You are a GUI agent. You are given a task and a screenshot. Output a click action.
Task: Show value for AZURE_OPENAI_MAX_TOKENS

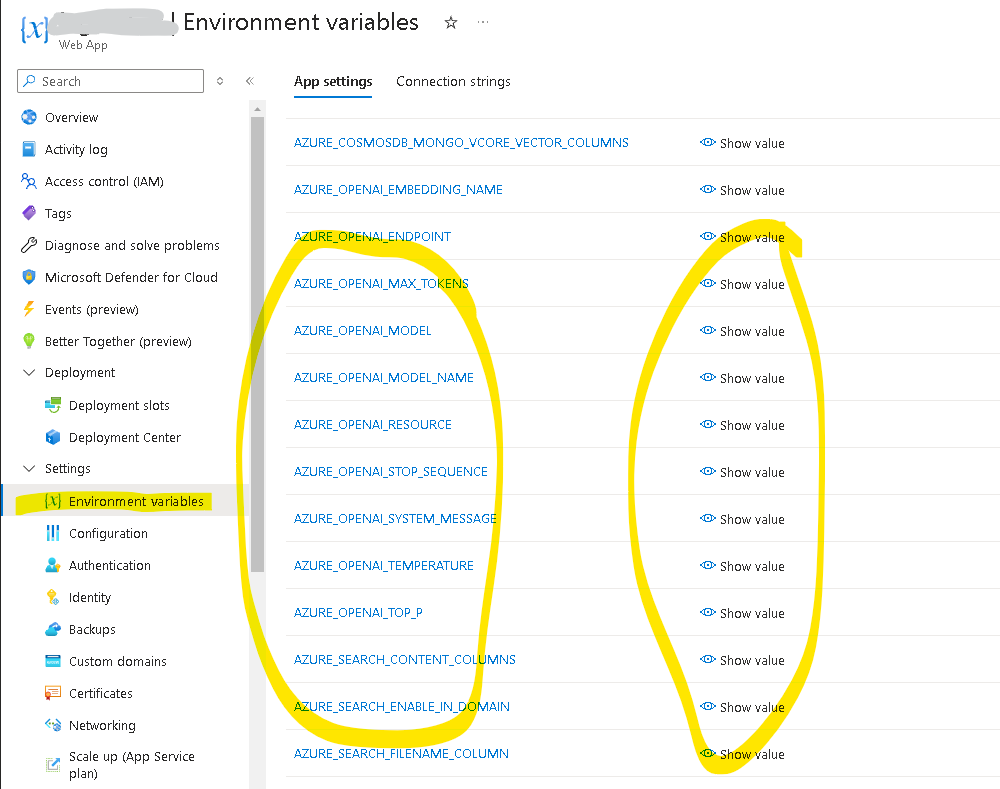tap(742, 284)
